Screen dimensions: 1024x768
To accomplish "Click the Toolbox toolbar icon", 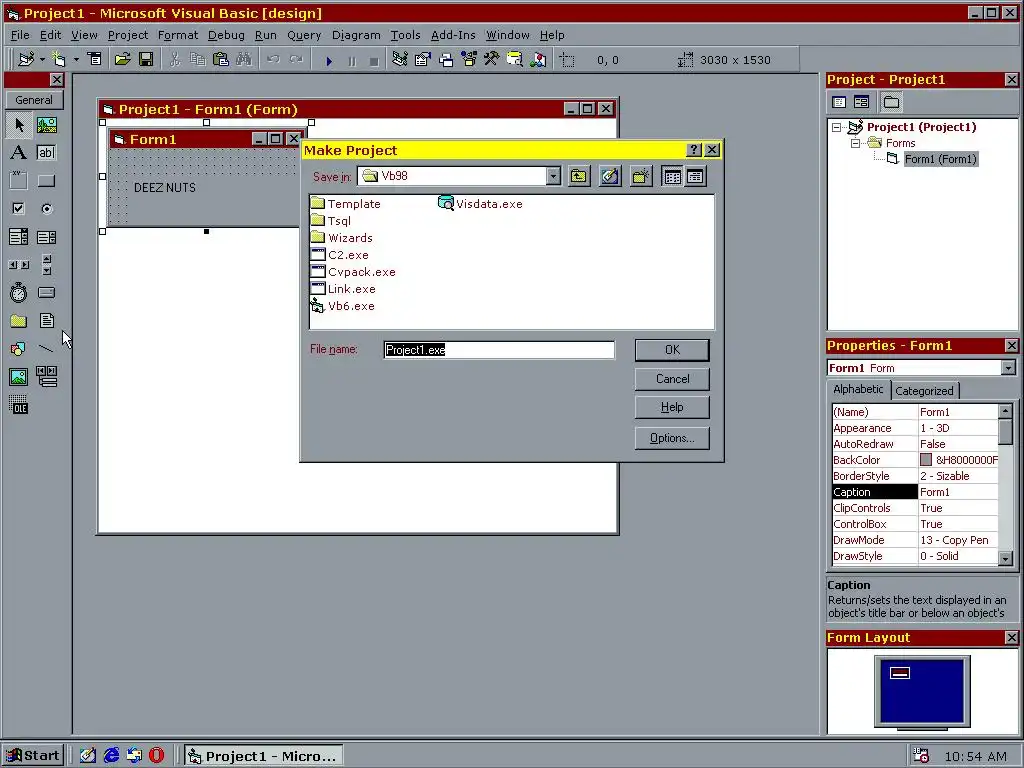I will tap(492, 60).
